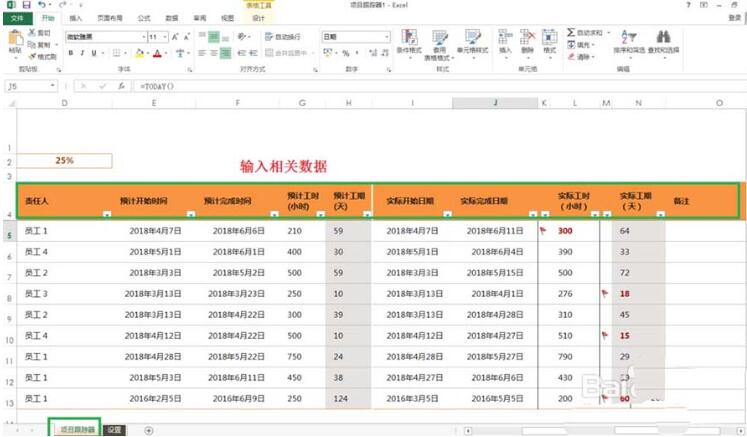Open the font name dropdown
The height and width of the screenshot is (437, 747).
[144, 37]
